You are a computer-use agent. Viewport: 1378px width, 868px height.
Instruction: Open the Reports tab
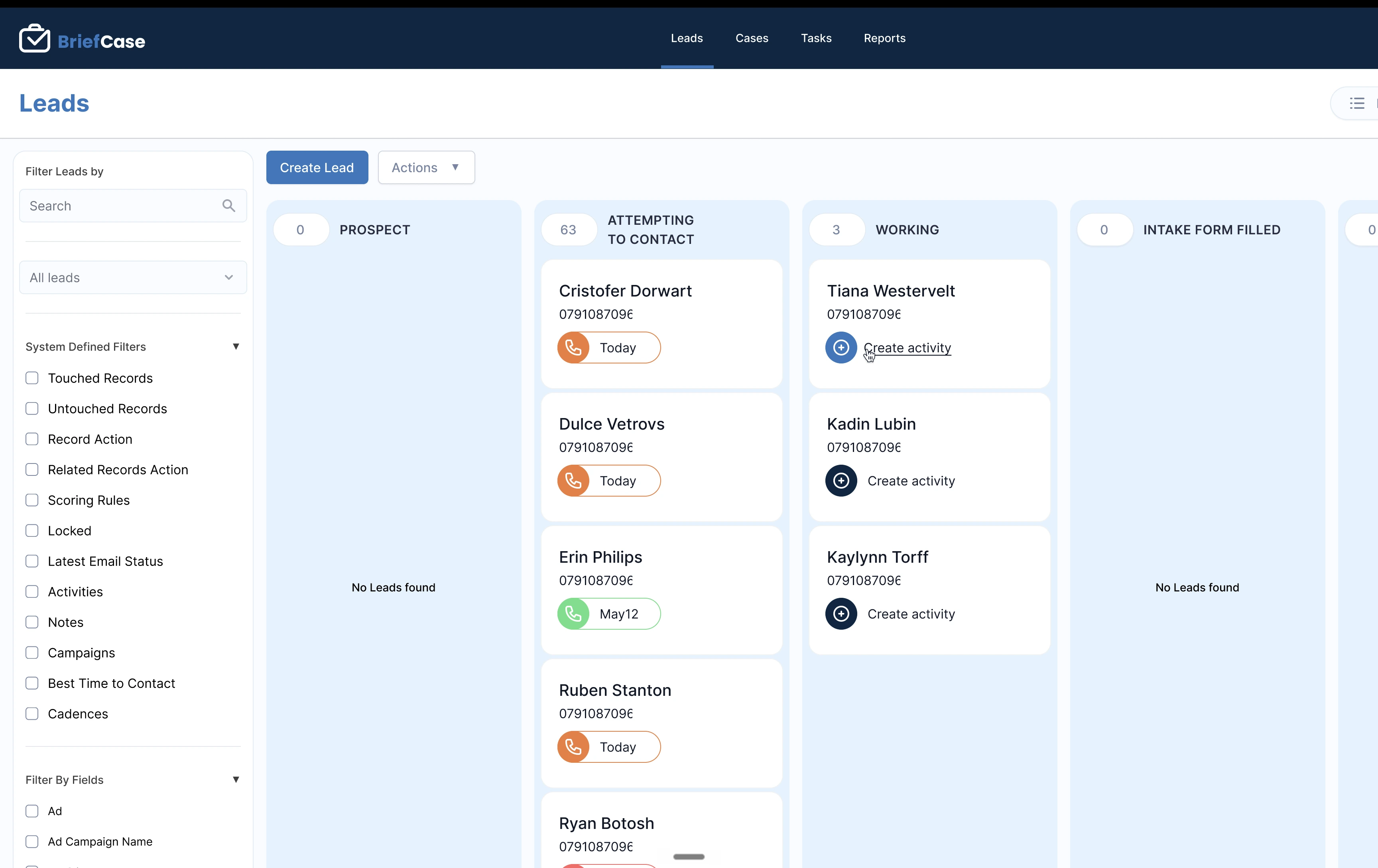click(x=885, y=38)
